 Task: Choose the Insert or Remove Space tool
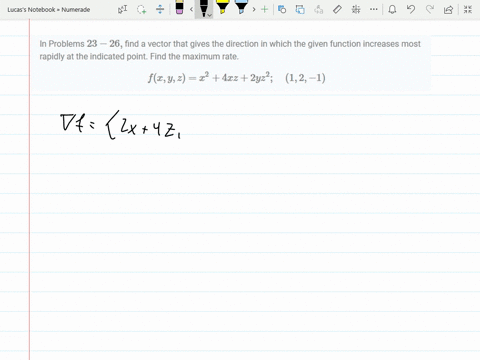160,9
